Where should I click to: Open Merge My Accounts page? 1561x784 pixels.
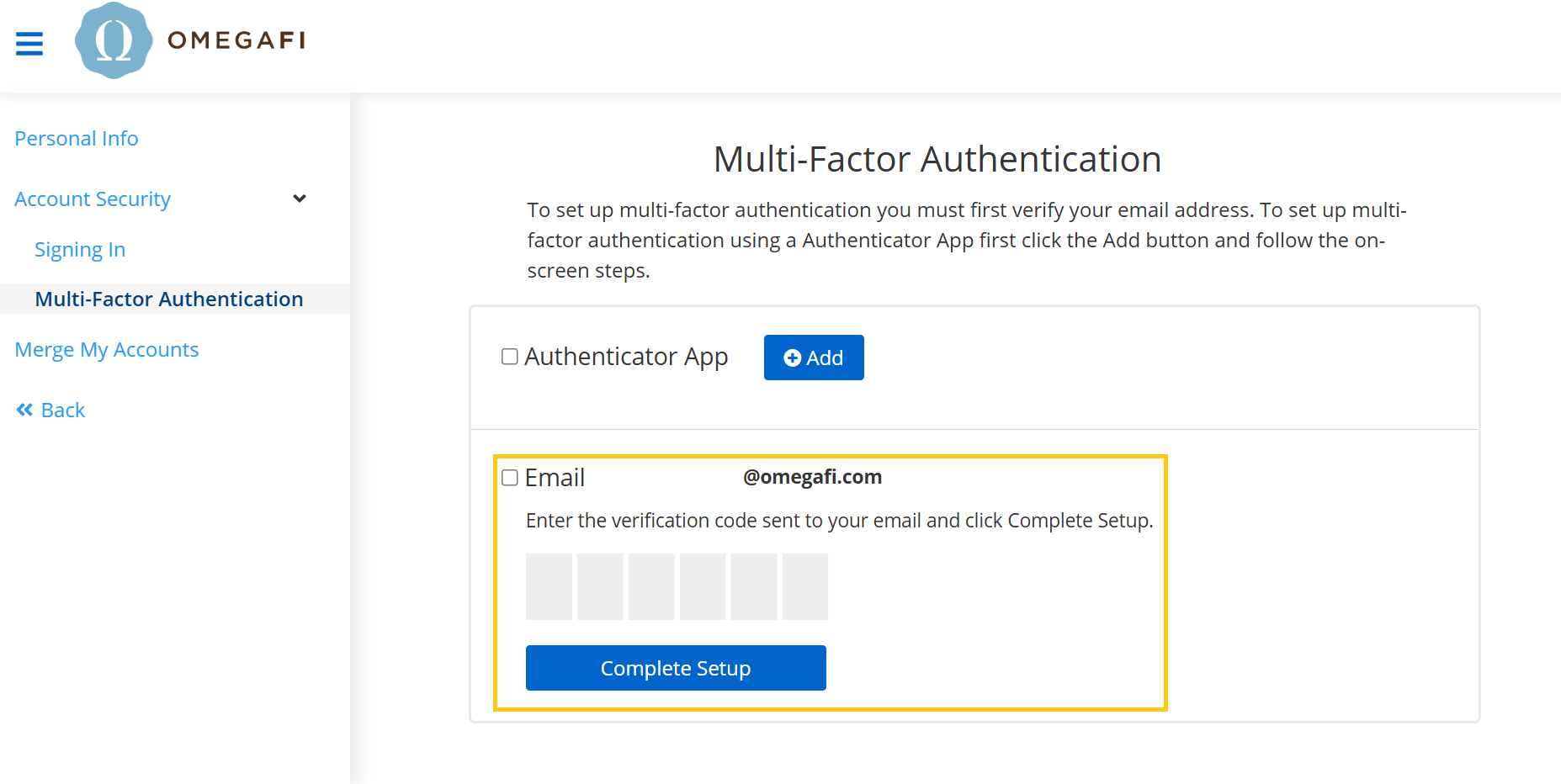tap(107, 350)
